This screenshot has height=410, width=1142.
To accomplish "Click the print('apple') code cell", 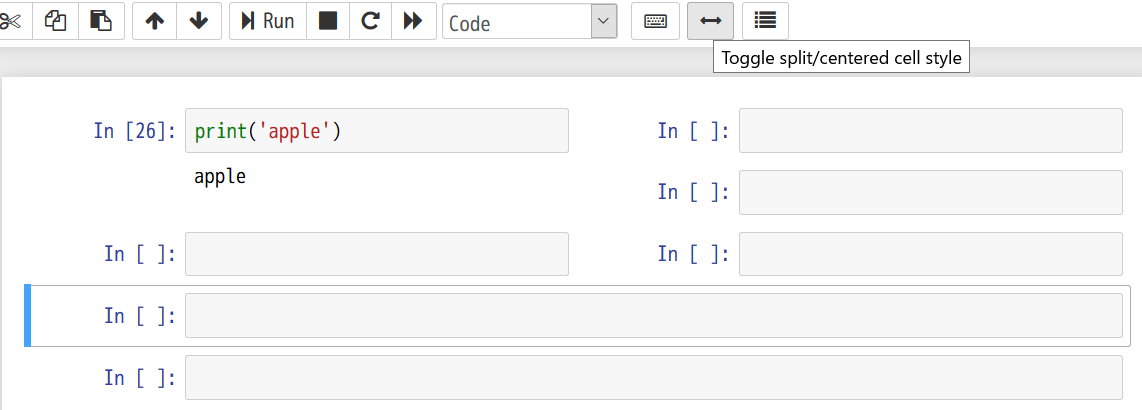I will tap(376, 131).
